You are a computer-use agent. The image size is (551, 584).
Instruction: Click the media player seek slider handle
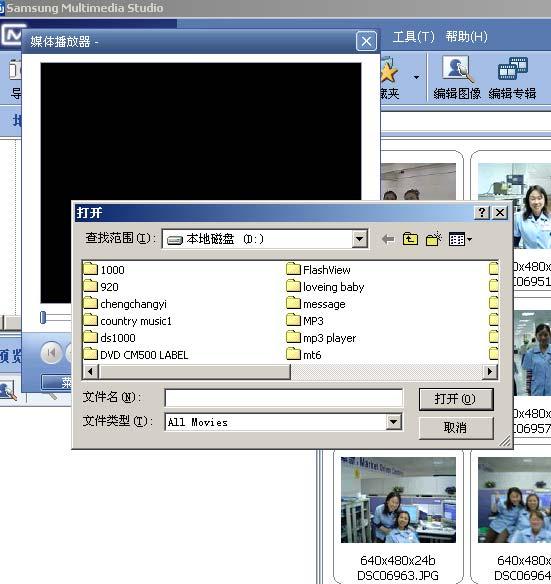point(43,317)
